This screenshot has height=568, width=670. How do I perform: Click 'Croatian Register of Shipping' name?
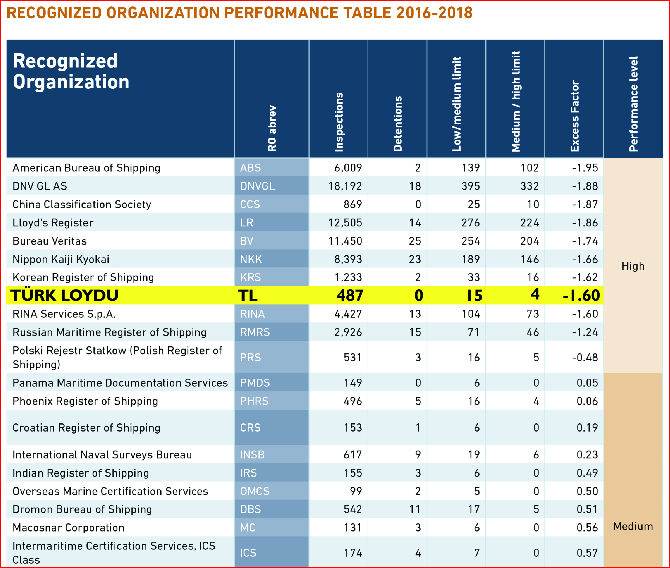(86, 428)
